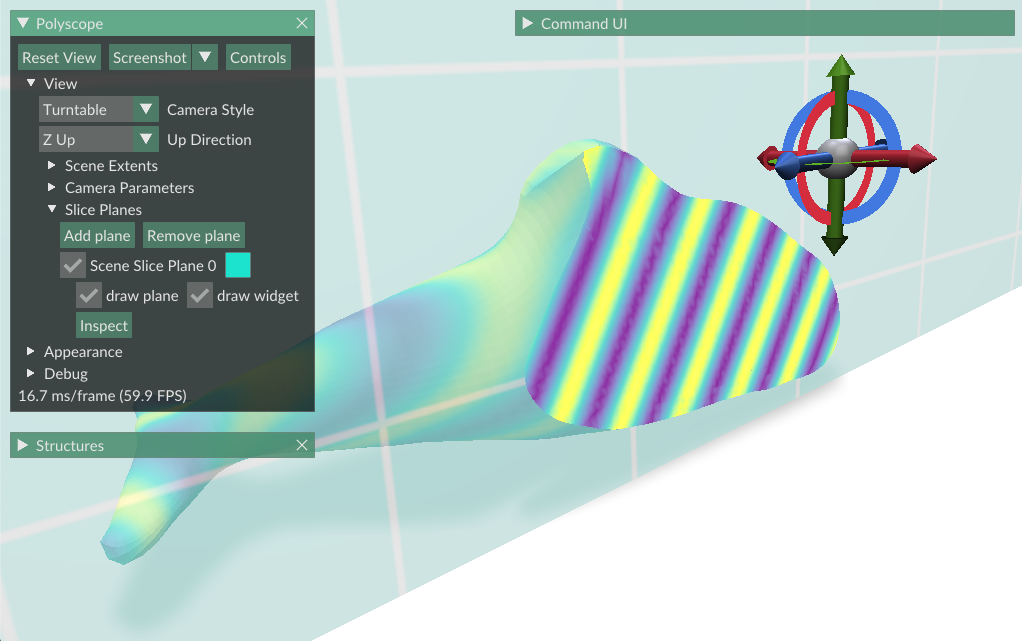Open the Turntable camera style dropdown
Viewport: 1022px width, 641px height.
(x=98, y=109)
